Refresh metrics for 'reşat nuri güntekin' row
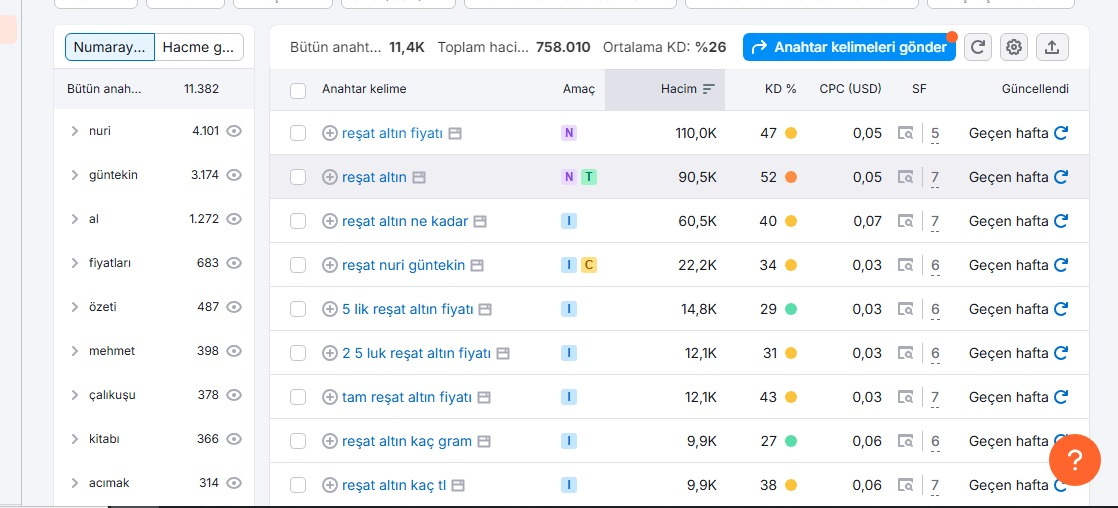The width and height of the screenshot is (1118, 508). coord(1061,265)
